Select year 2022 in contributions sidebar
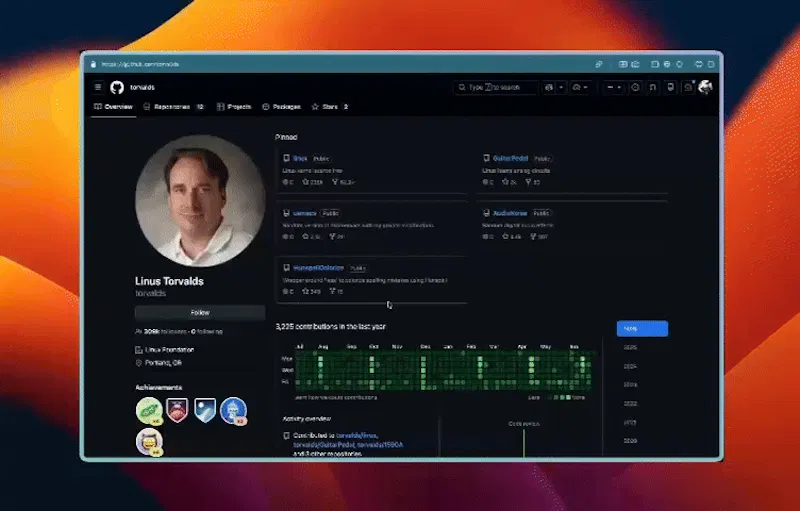 click(x=630, y=403)
